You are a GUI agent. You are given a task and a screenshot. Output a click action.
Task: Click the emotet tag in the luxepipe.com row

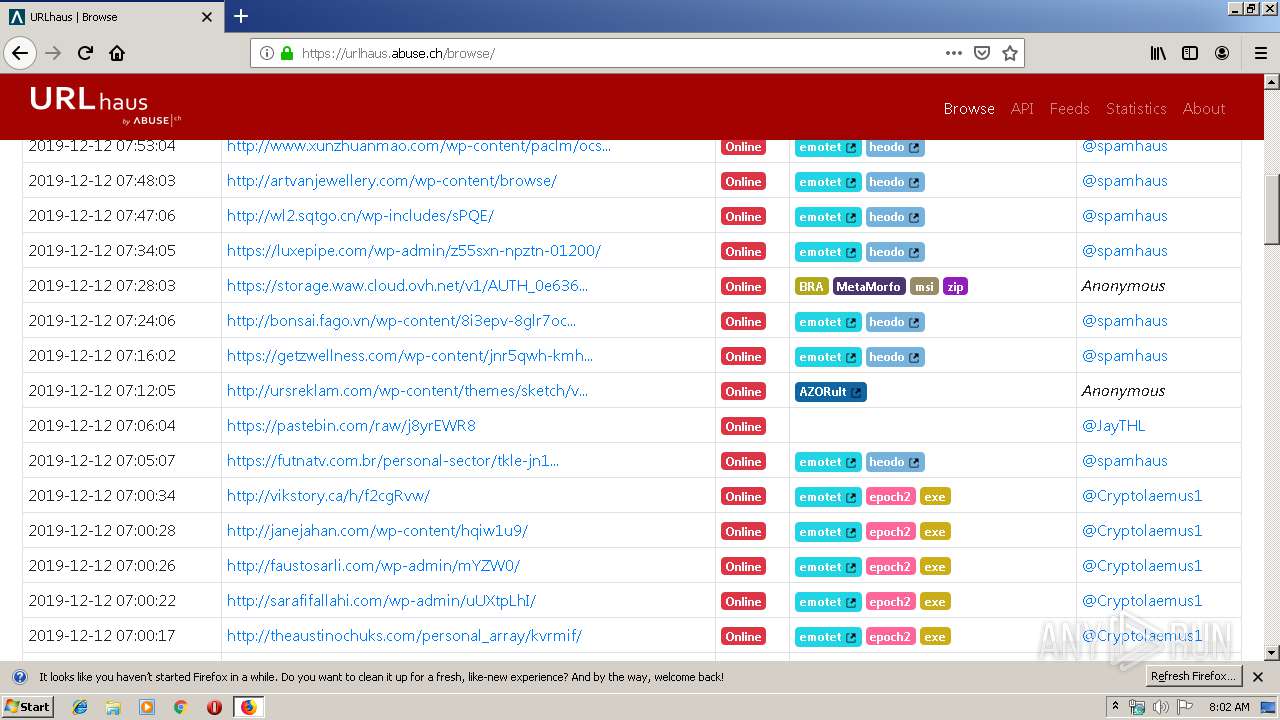point(827,252)
